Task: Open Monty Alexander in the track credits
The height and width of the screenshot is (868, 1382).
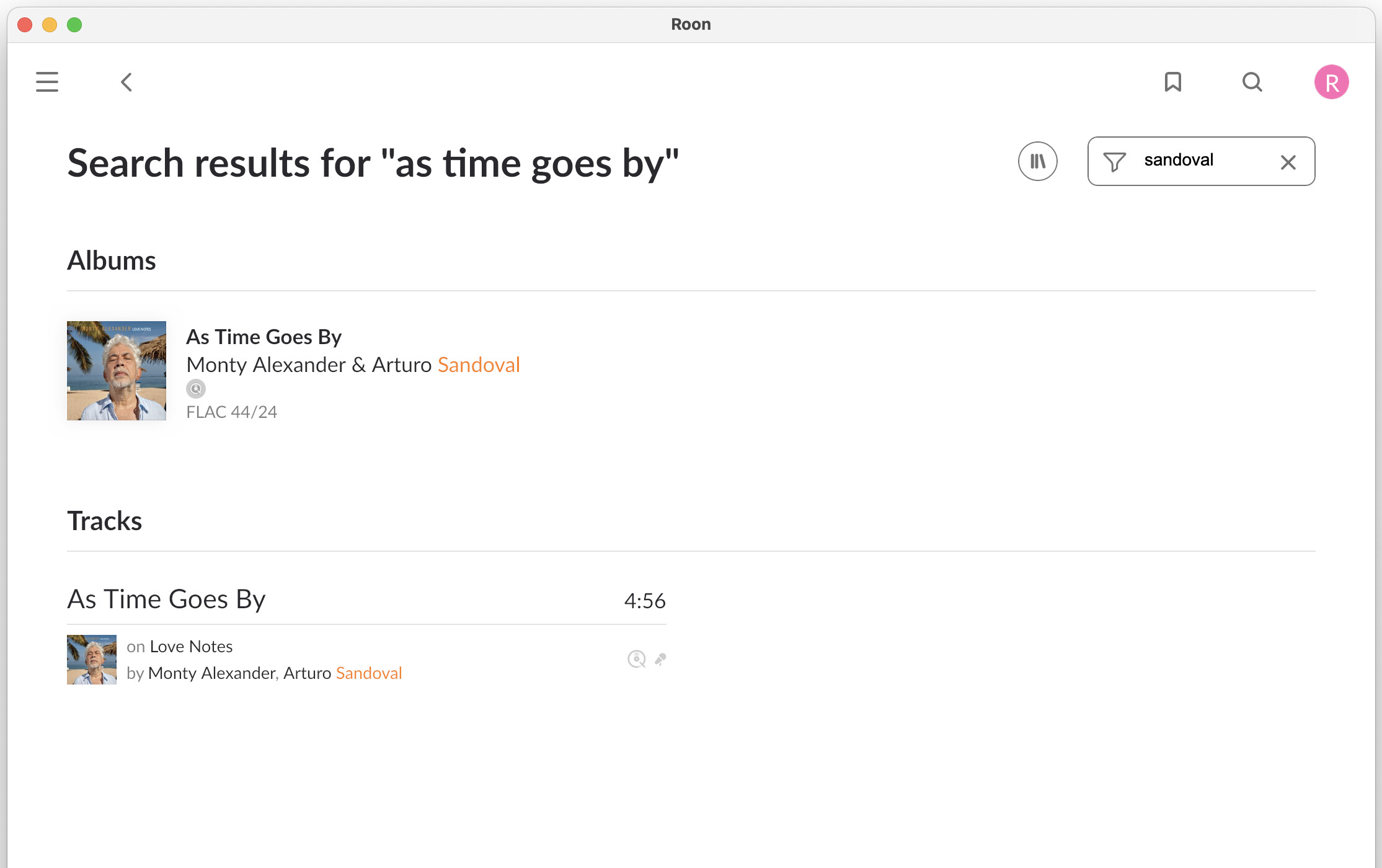Action: pos(212,673)
